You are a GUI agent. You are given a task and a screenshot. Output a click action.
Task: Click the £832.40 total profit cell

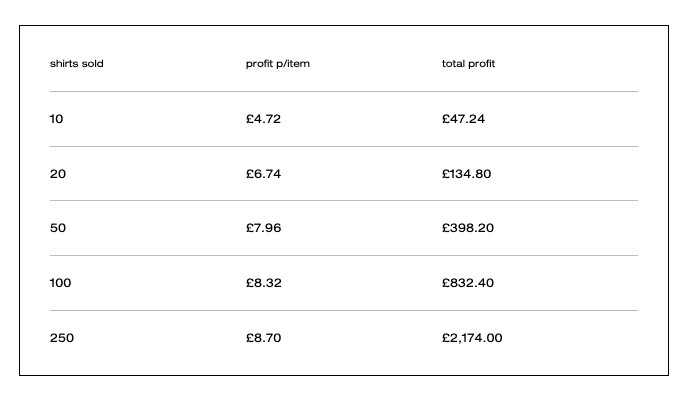coord(467,283)
